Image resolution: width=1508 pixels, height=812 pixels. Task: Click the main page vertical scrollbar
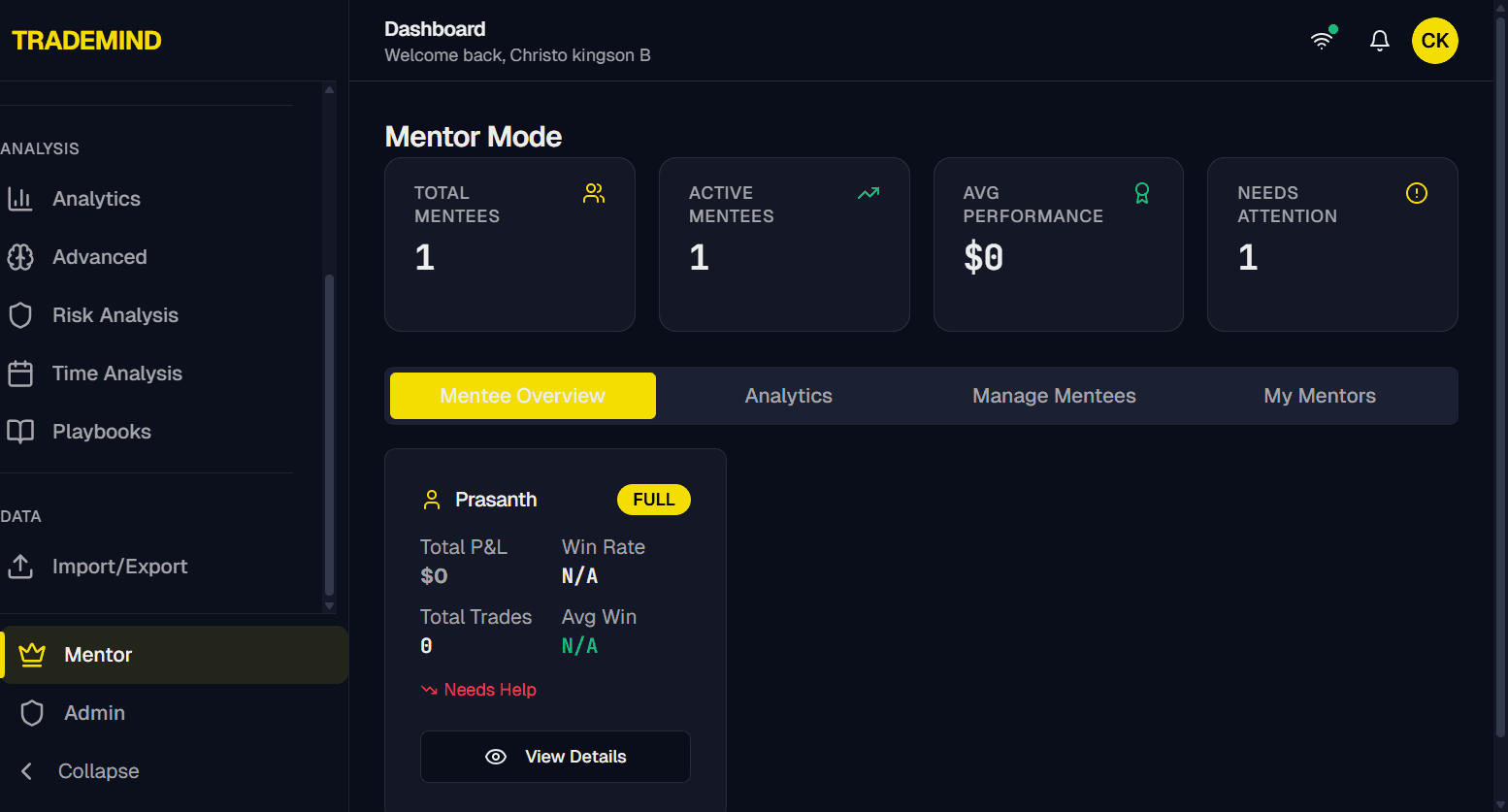click(x=1500, y=378)
